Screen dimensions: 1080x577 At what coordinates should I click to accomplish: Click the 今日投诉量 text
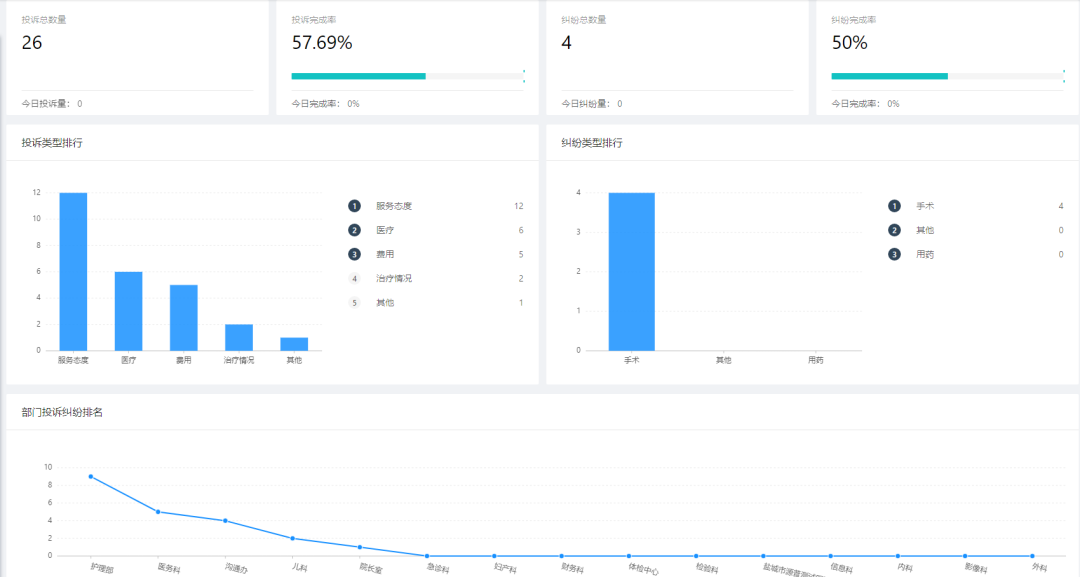point(52,103)
